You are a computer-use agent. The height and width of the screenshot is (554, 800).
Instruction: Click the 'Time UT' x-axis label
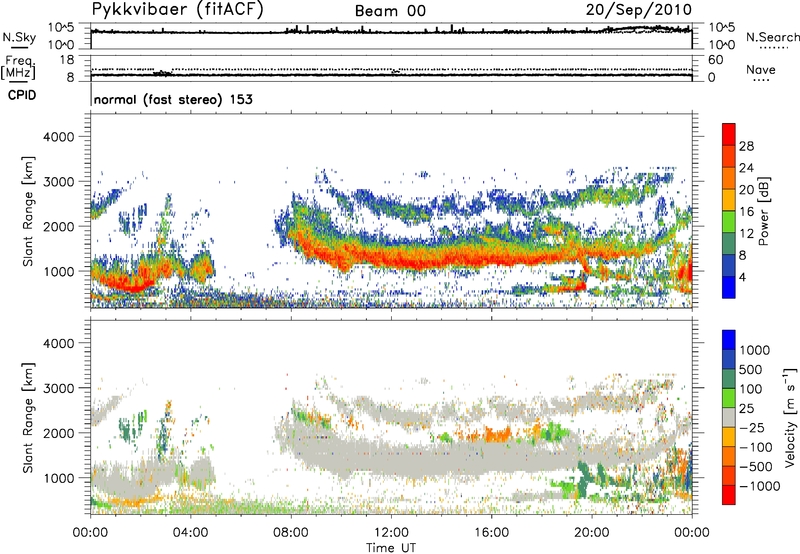coord(391,547)
